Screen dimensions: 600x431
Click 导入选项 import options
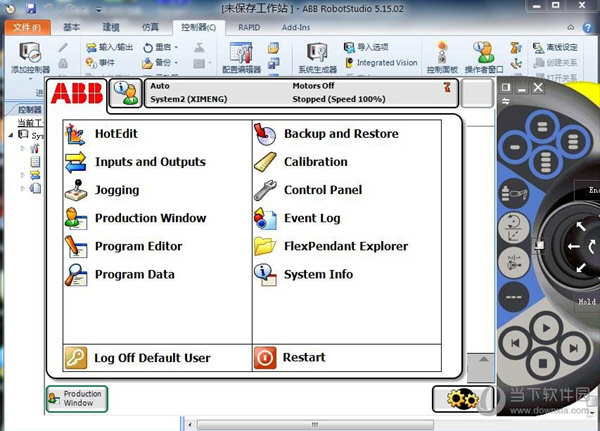[366, 47]
